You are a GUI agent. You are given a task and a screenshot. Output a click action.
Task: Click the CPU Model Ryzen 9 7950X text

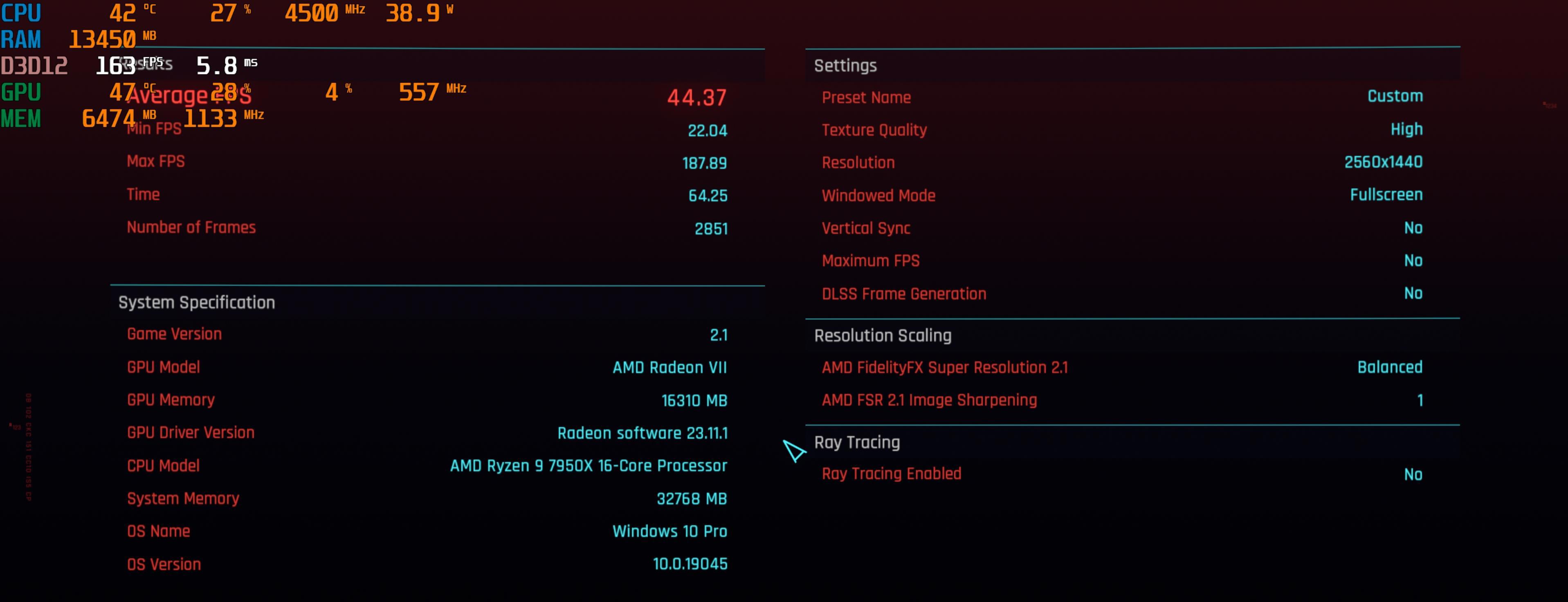coord(588,466)
